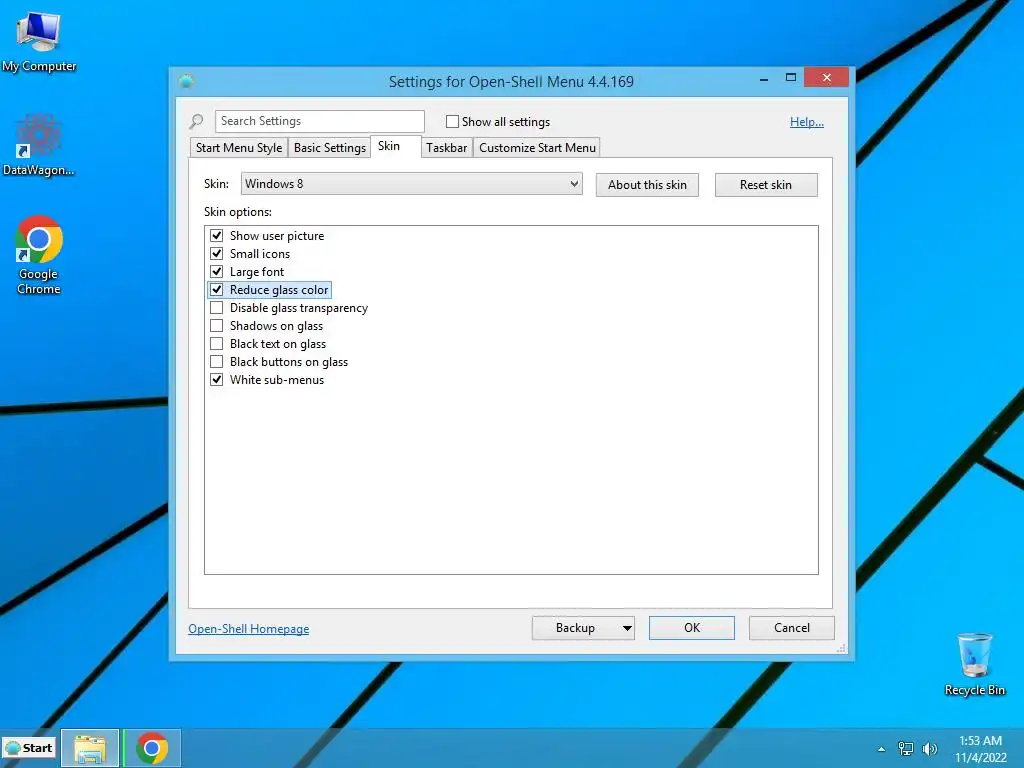This screenshot has width=1024, height=768.
Task: Show hidden tray icons arrow
Action: click(881, 749)
